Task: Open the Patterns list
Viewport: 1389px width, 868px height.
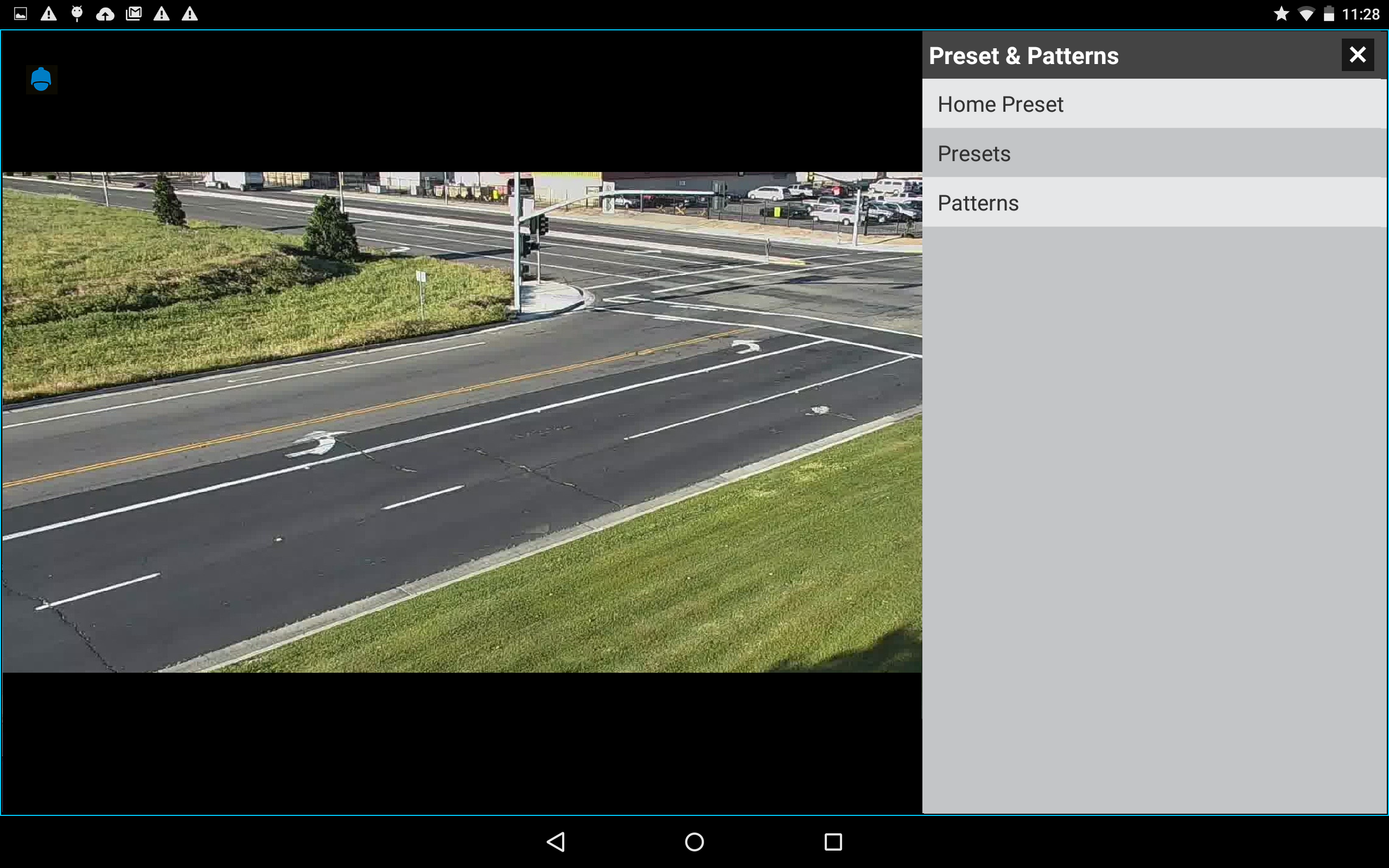Action: pos(1154,203)
